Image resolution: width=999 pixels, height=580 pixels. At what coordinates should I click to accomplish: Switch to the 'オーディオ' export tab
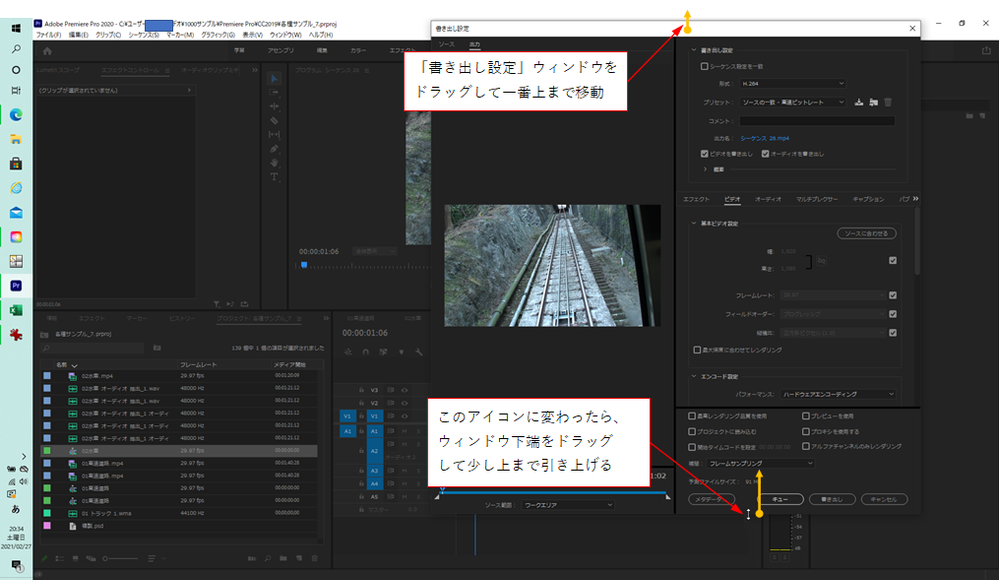click(768, 199)
